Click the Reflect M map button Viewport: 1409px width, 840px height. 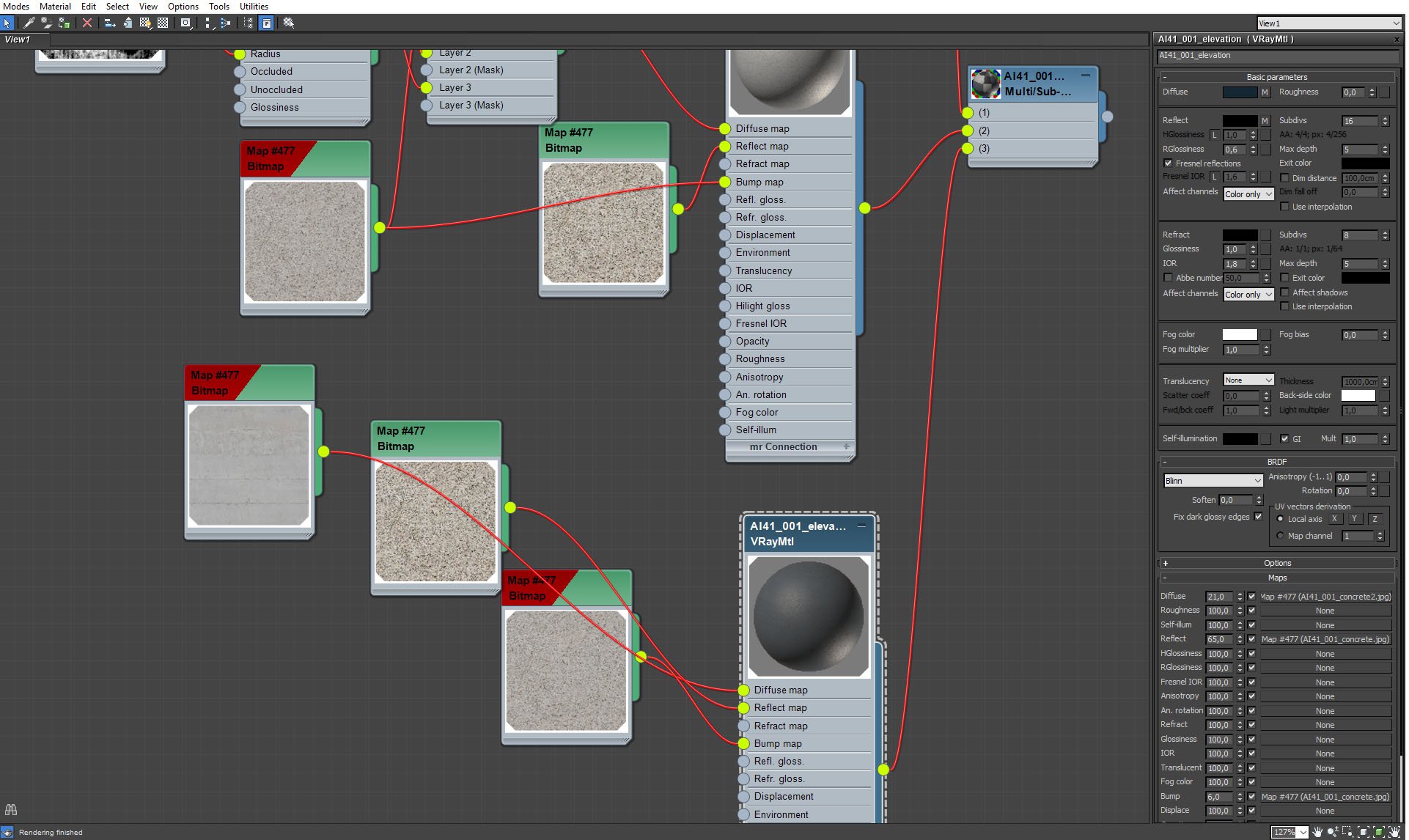[1265, 121]
